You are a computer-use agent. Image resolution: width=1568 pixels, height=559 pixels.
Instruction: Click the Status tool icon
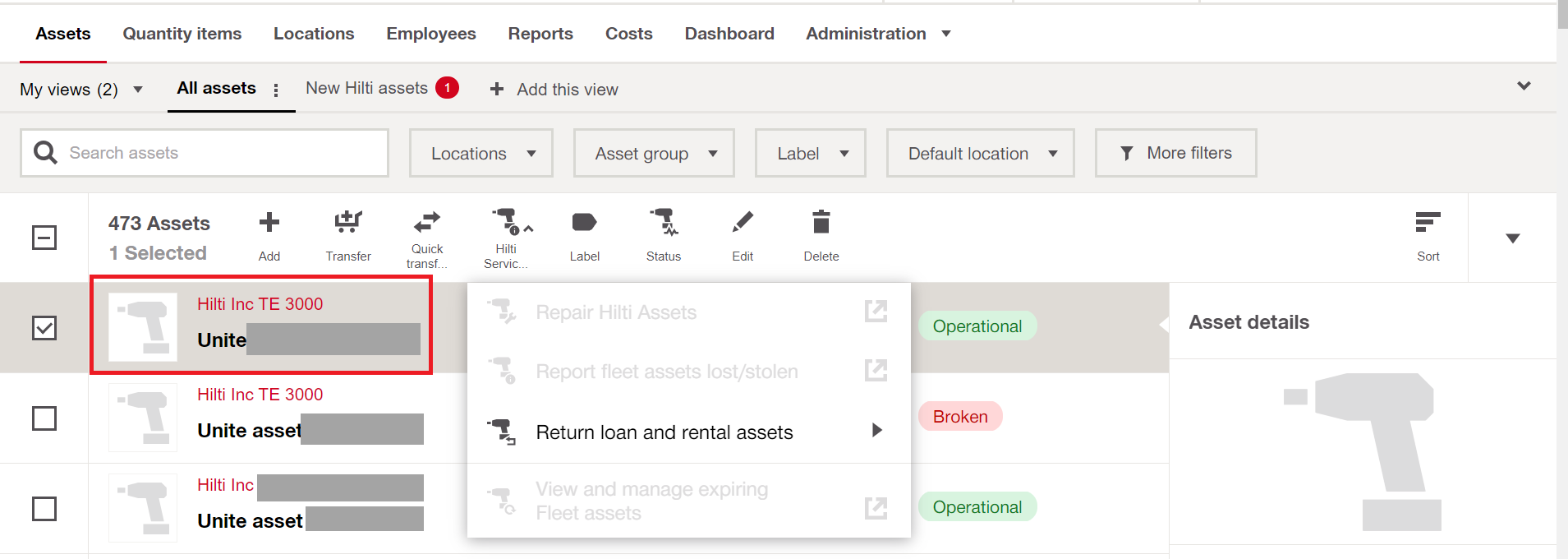[x=664, y=222]
